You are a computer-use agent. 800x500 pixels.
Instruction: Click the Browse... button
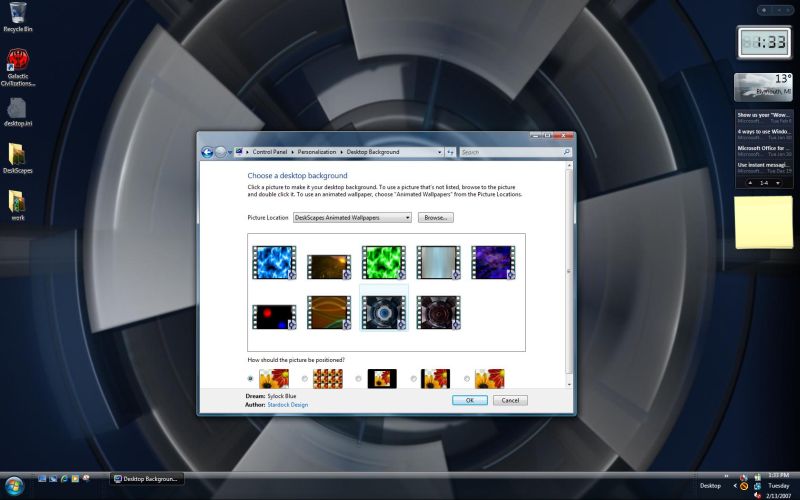(436, 217)
